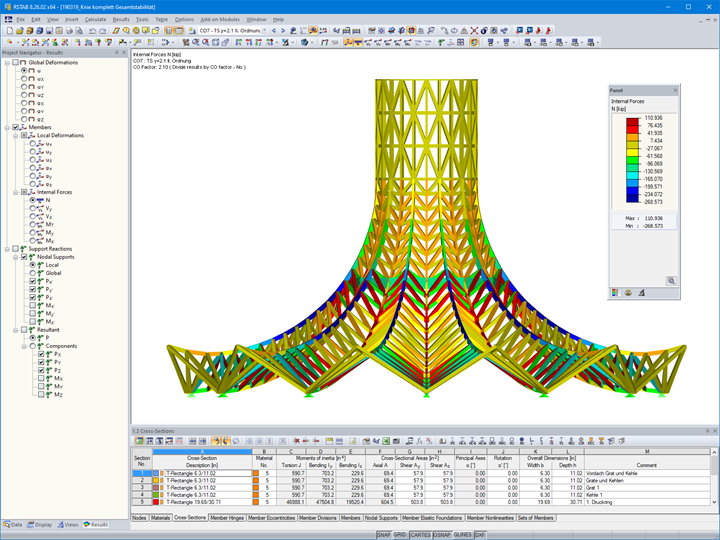The height and width of the screenshot is (540, 720).
Task: Switch to the Nodal Supports table tab
Action: click(x=381, y=518)
